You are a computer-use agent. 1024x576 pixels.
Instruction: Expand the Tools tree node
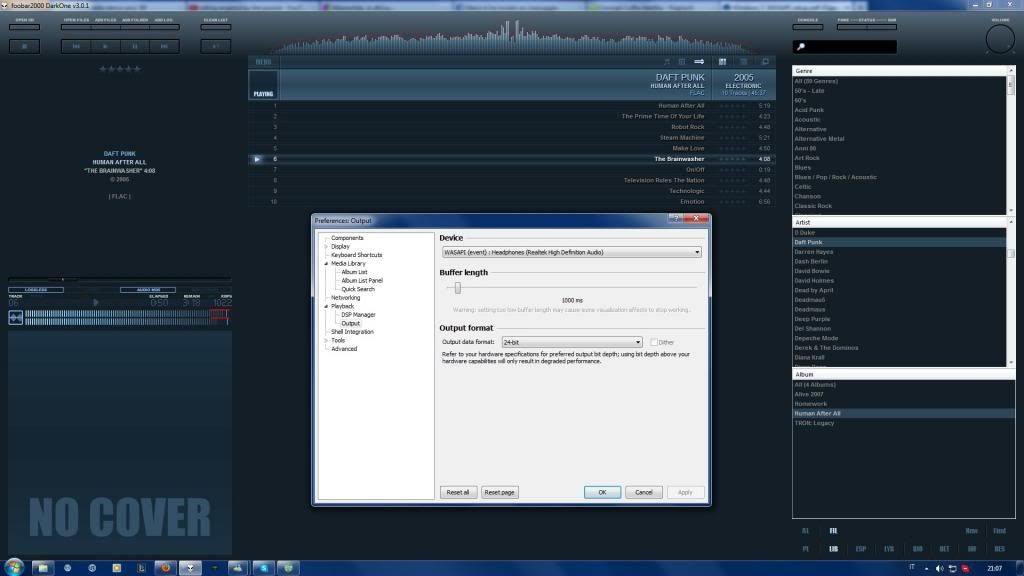pyautogui.click(x=327, y=340)
